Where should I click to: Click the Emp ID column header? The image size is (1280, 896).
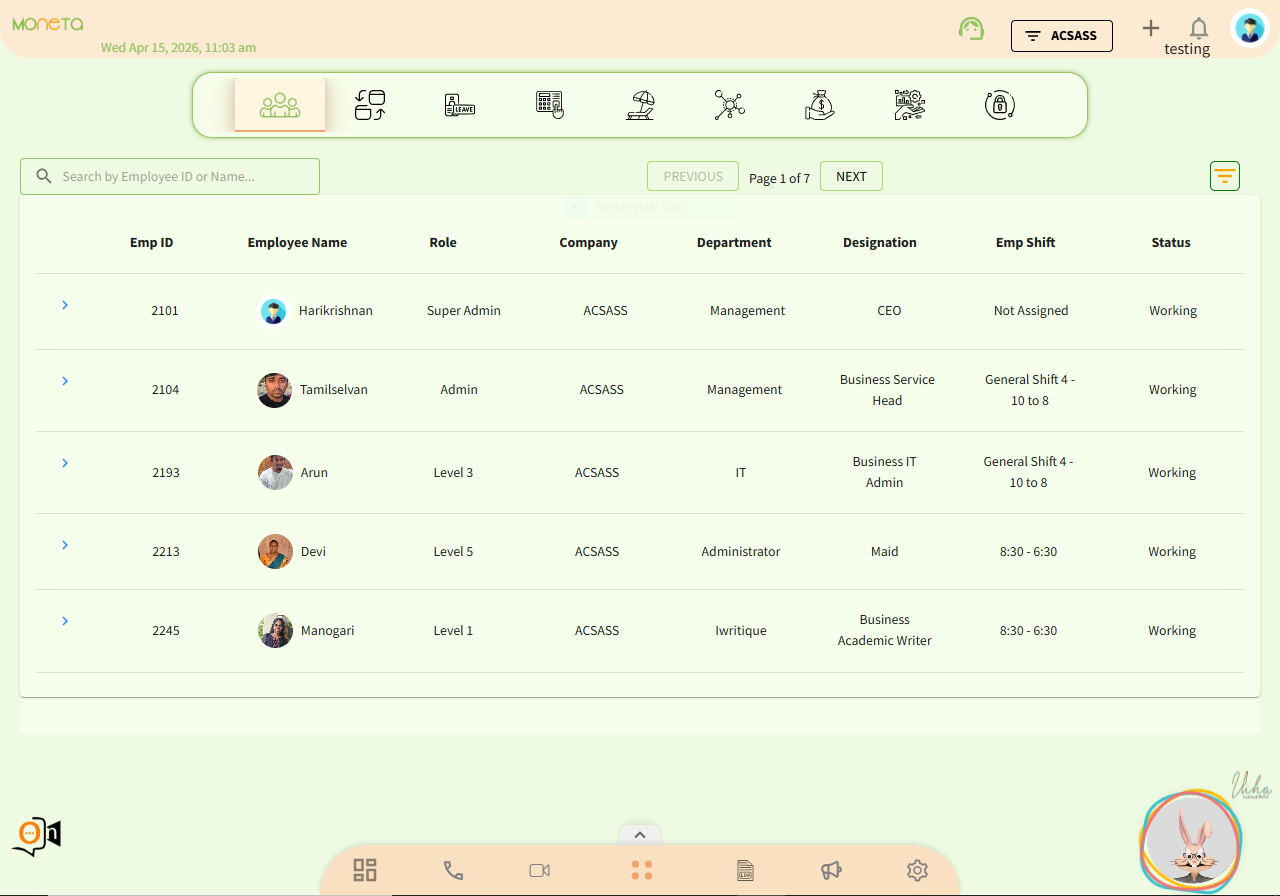tap(152, 242)
